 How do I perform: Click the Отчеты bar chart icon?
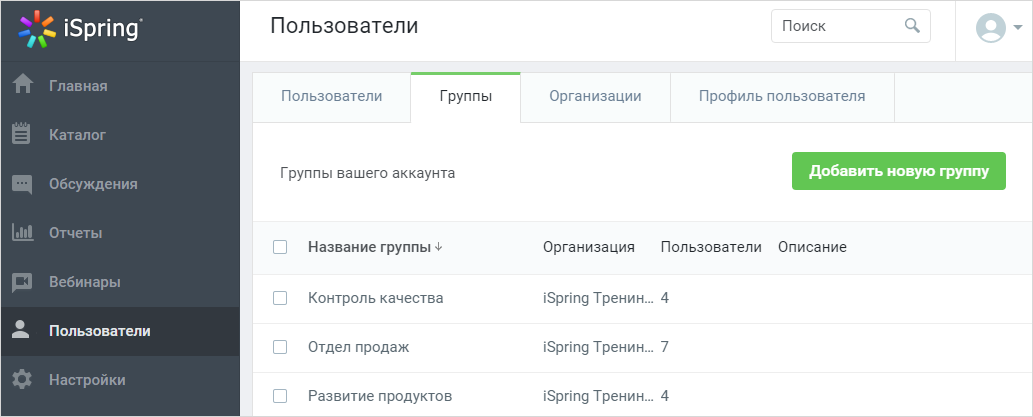click(22, 233)
